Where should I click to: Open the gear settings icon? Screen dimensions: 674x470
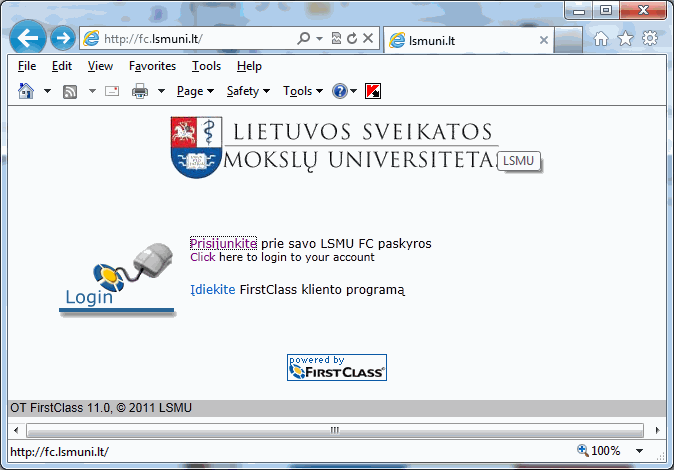649,39
